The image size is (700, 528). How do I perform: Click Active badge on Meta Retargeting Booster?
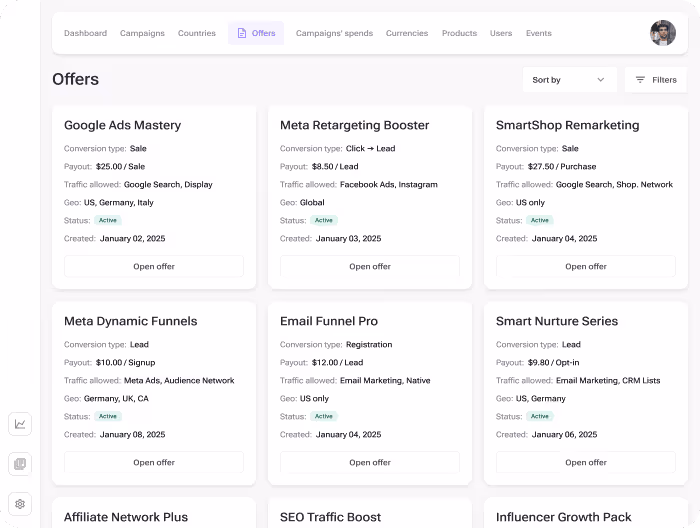[324, 220]
